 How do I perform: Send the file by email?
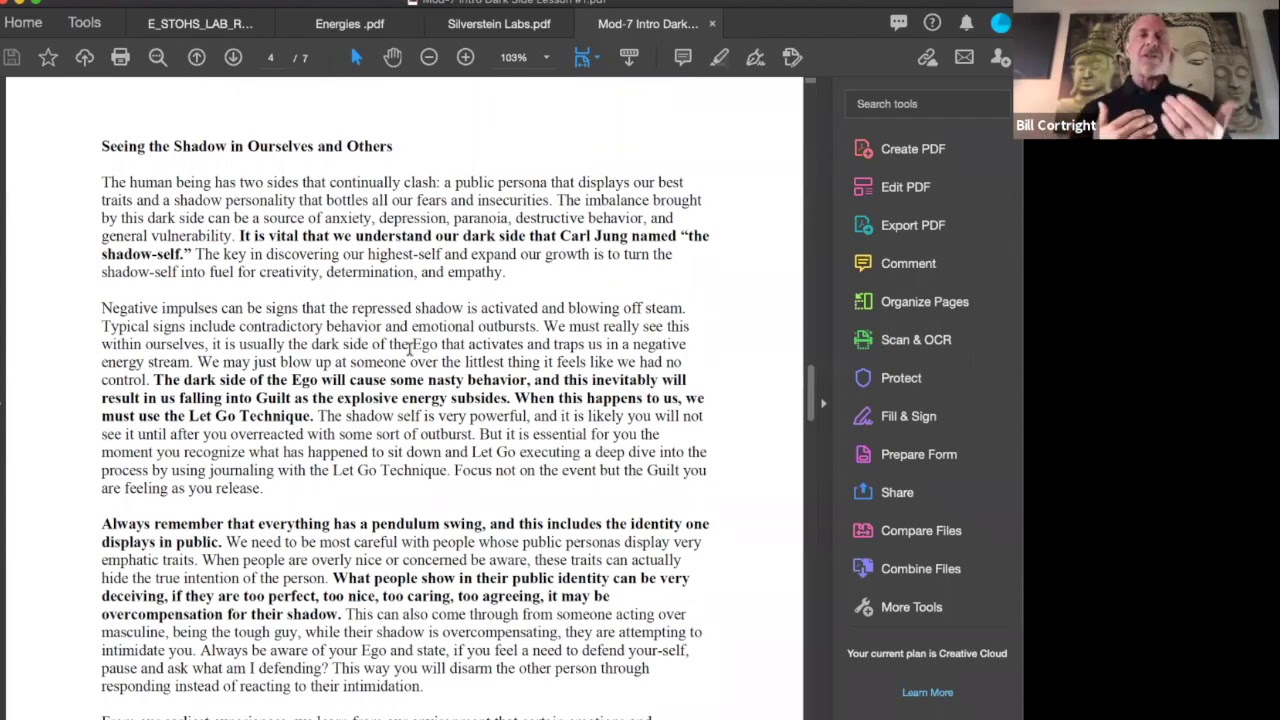[x=964, y=58]
